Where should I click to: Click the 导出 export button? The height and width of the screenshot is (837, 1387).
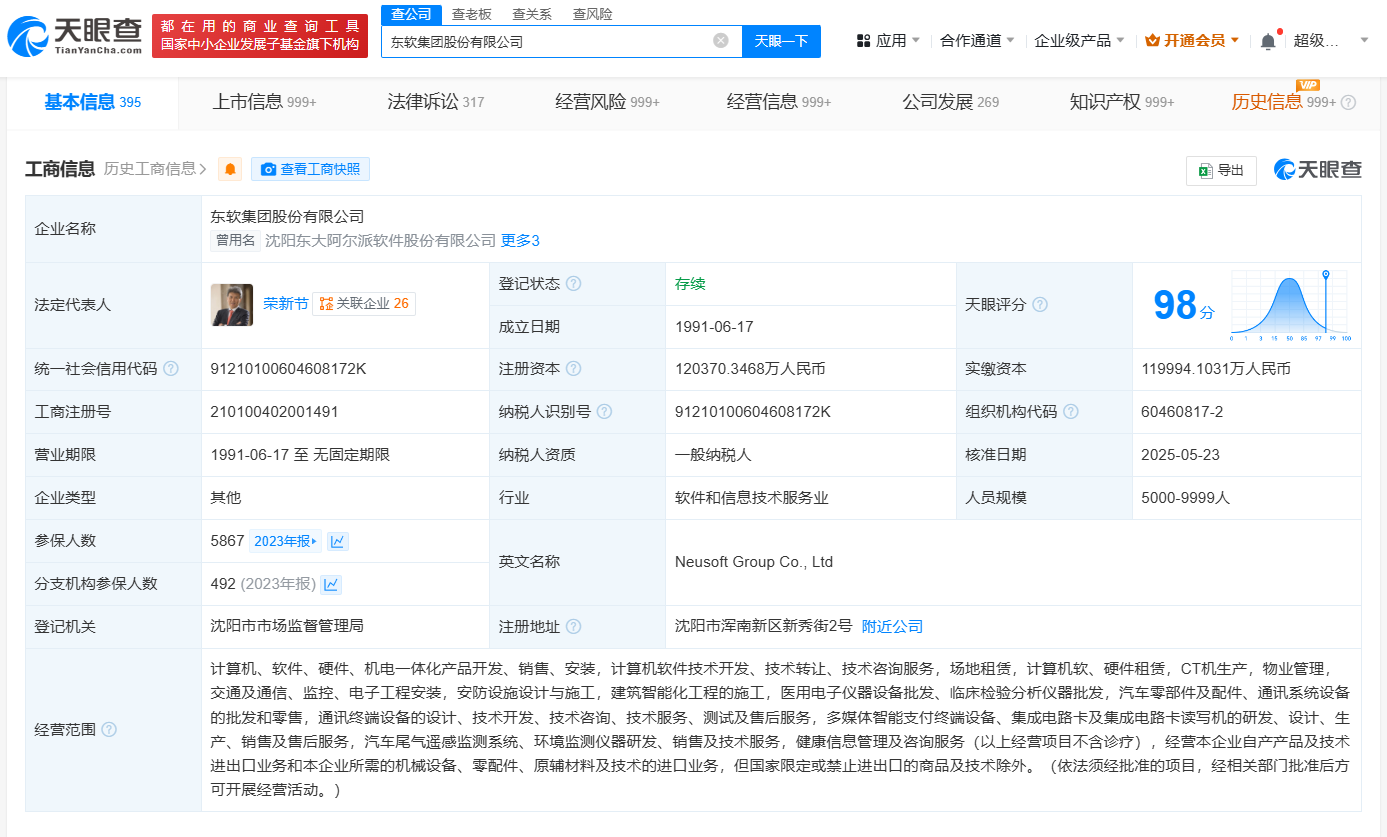[x=1220, y=170]
